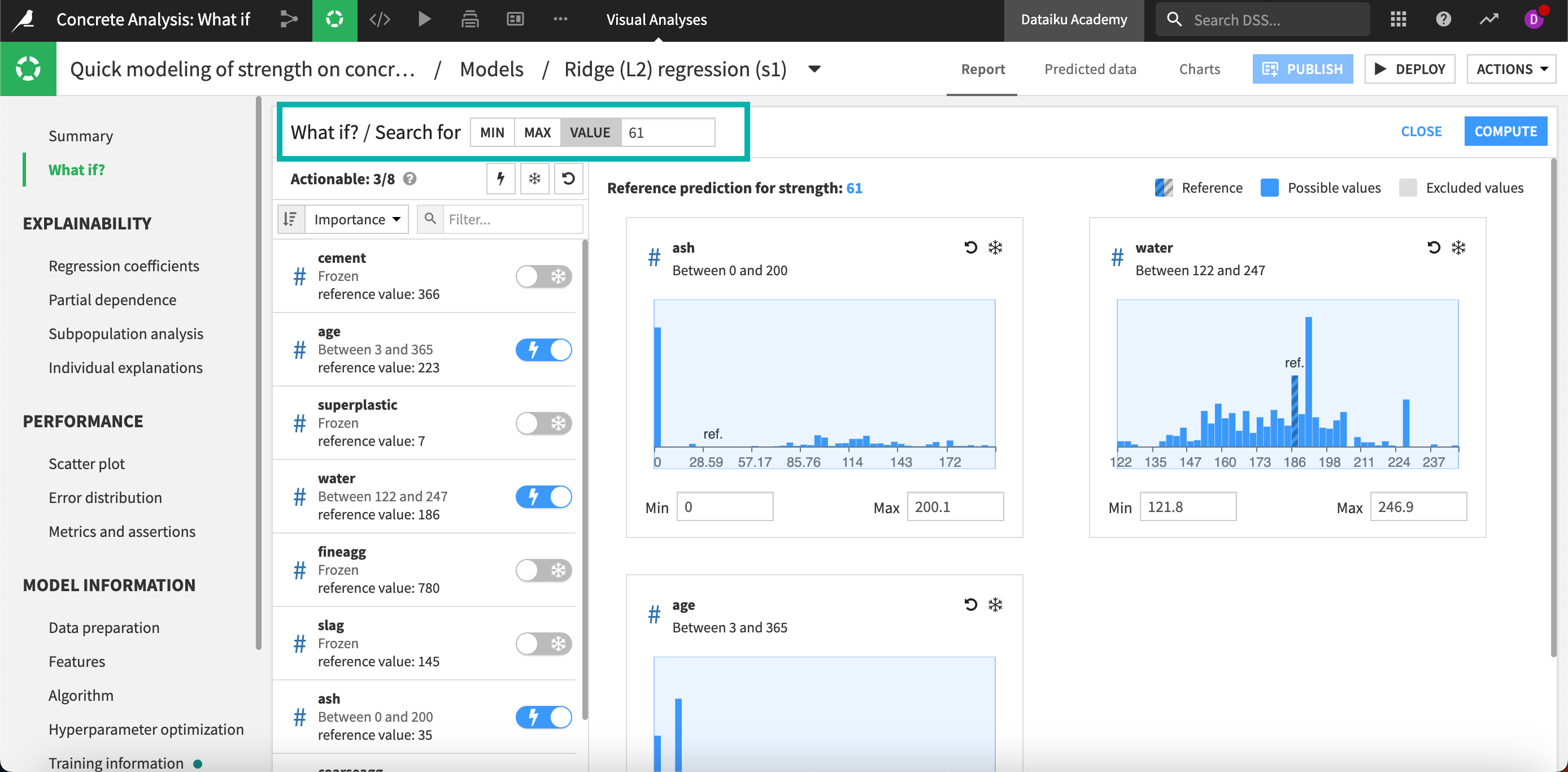
Task: Open the code notebooks icon
Action: pos(379,19)
